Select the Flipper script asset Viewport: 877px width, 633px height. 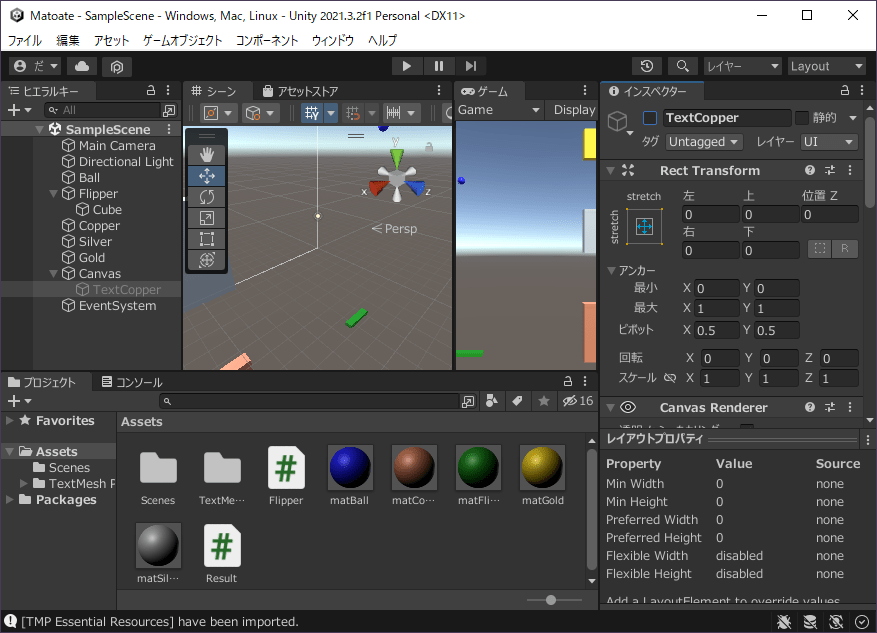(x=286, y=467)
